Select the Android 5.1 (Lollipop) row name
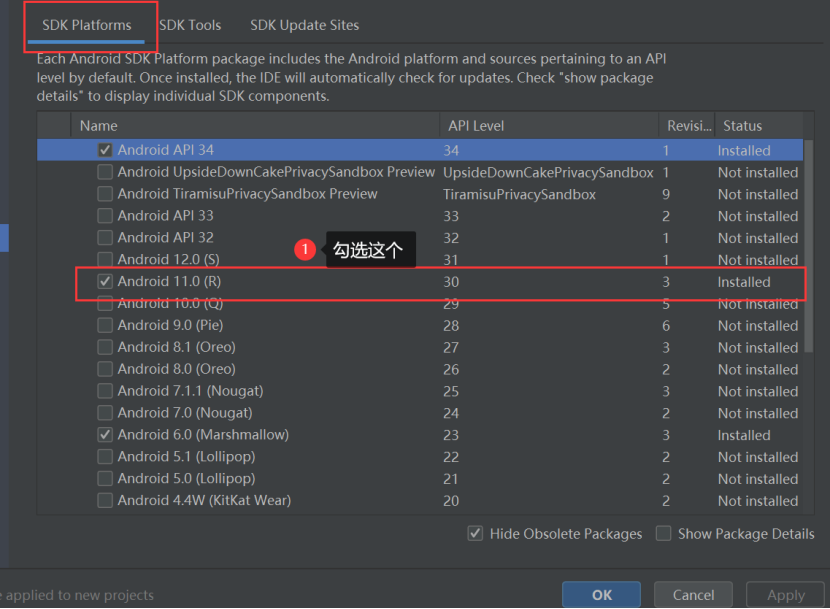Viewport: 830px width, 609px height. 186,456
